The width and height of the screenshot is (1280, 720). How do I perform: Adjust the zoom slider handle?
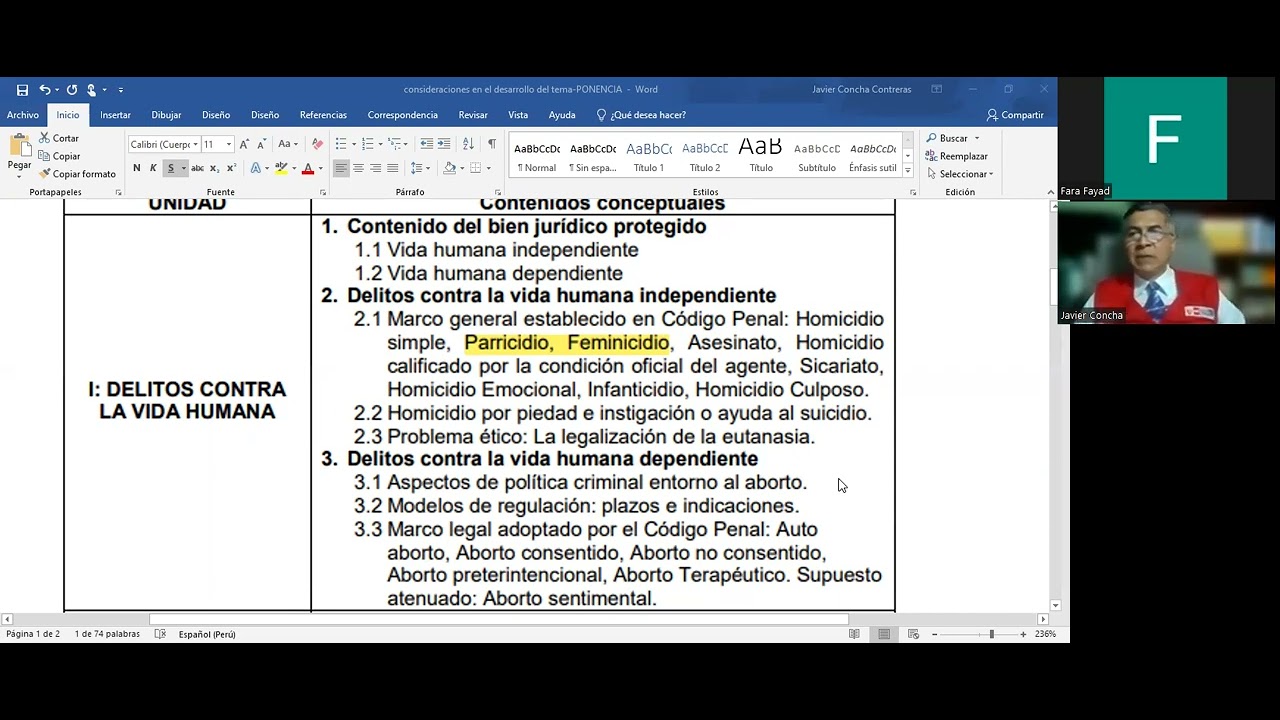pyautogui.click(x=992, y=634)
